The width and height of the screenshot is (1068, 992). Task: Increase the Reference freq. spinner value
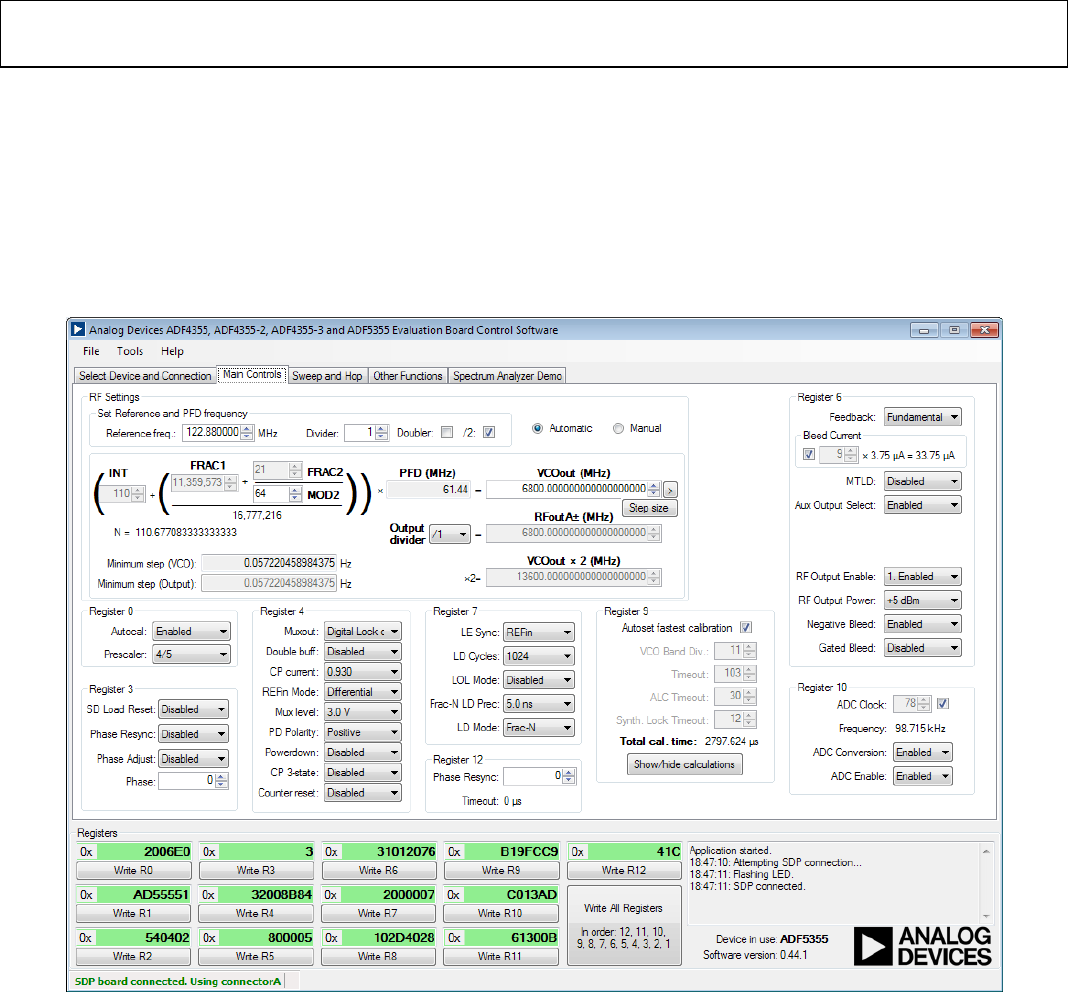(247, 429)
